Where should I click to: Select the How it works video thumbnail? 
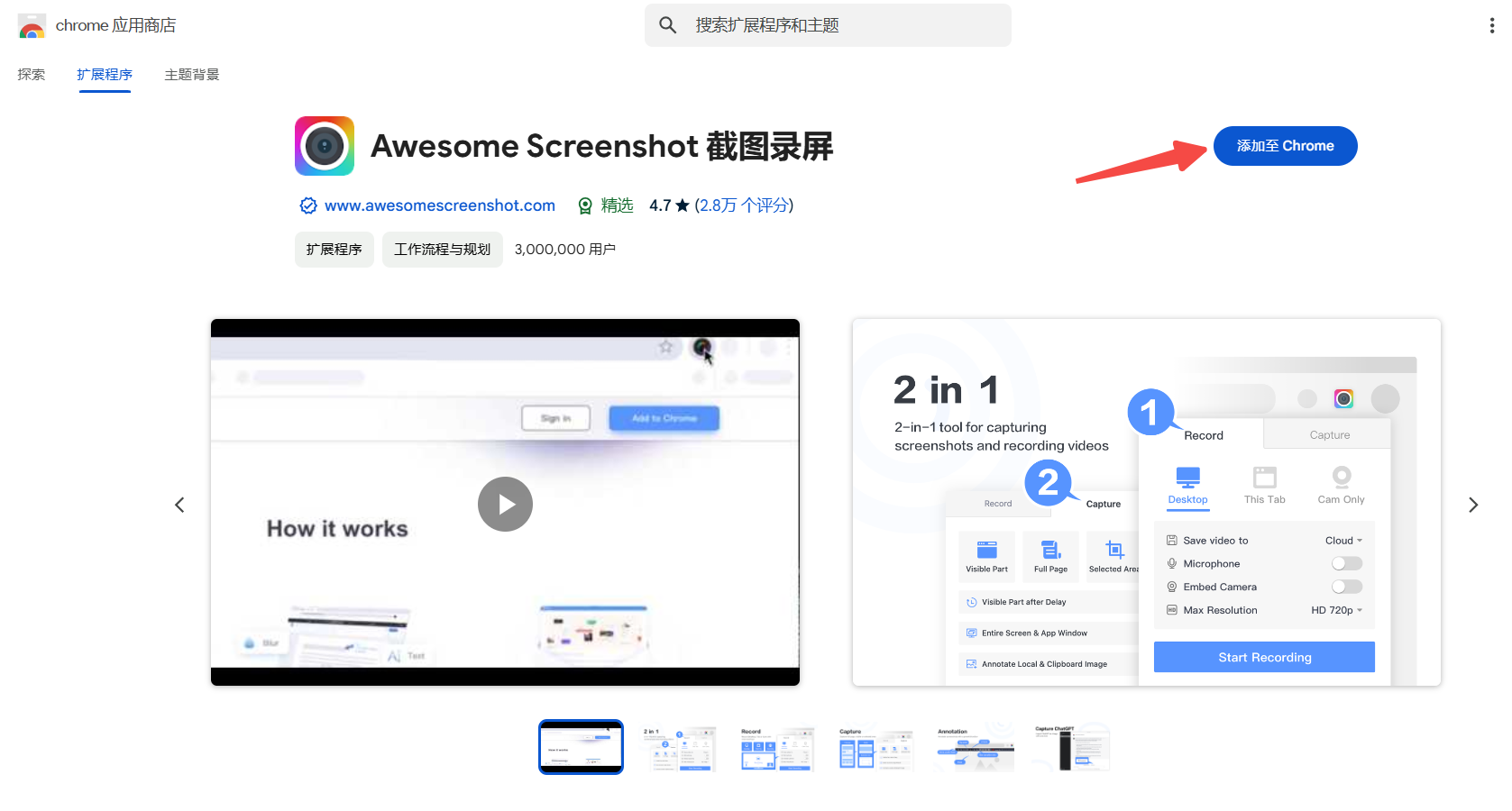(581, 747)
